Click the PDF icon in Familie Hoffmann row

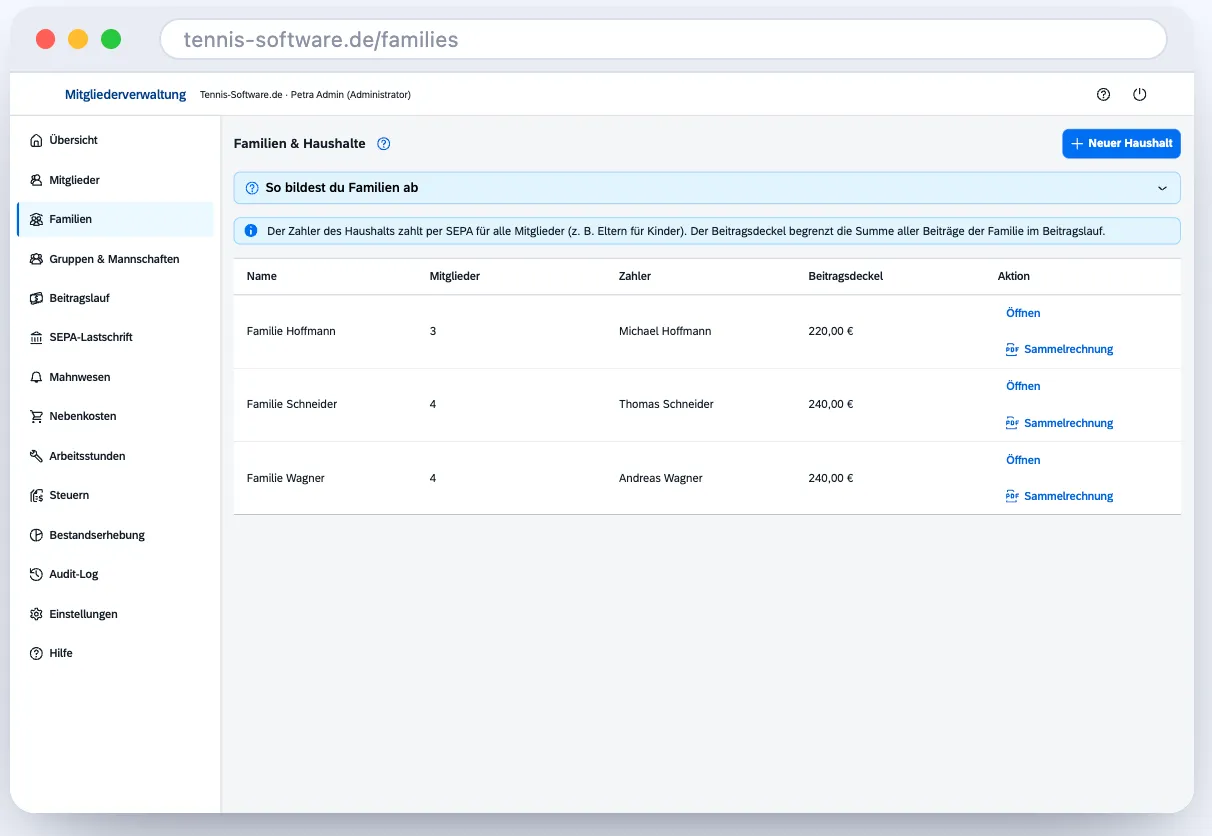tap(1011, 349)
